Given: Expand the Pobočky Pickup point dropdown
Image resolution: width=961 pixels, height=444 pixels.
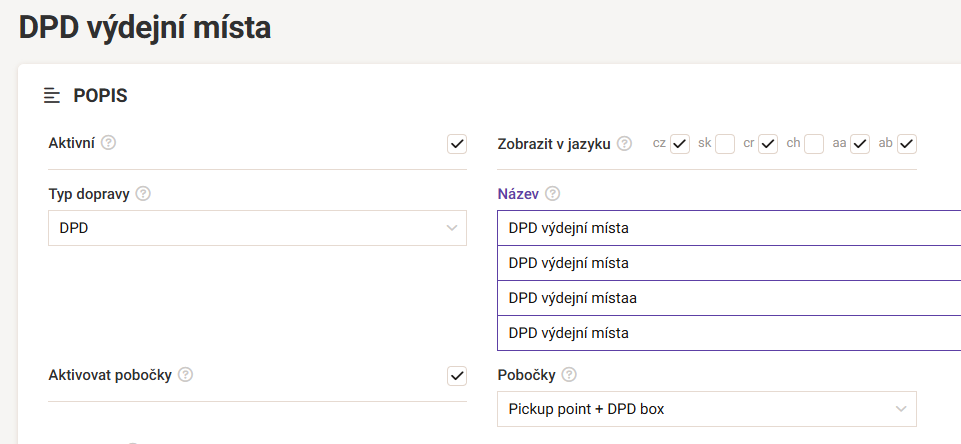Looking at the screenshot, I should [x=706, y=409].
